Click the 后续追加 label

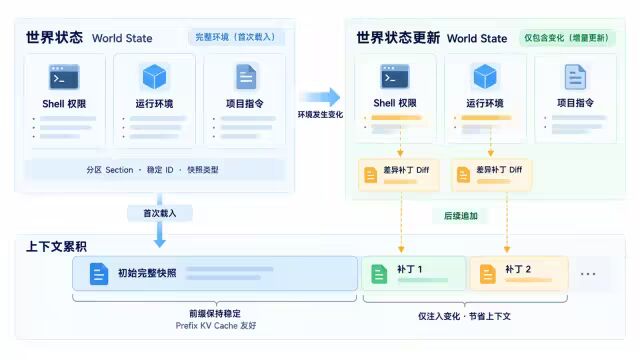tap(461, 216)
